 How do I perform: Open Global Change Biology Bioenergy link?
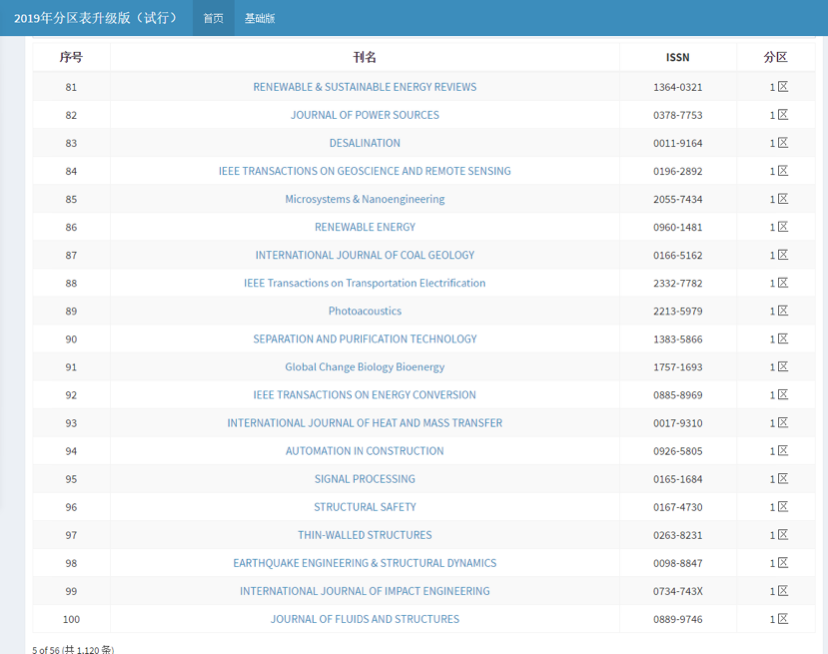click(x=365, y=367)
